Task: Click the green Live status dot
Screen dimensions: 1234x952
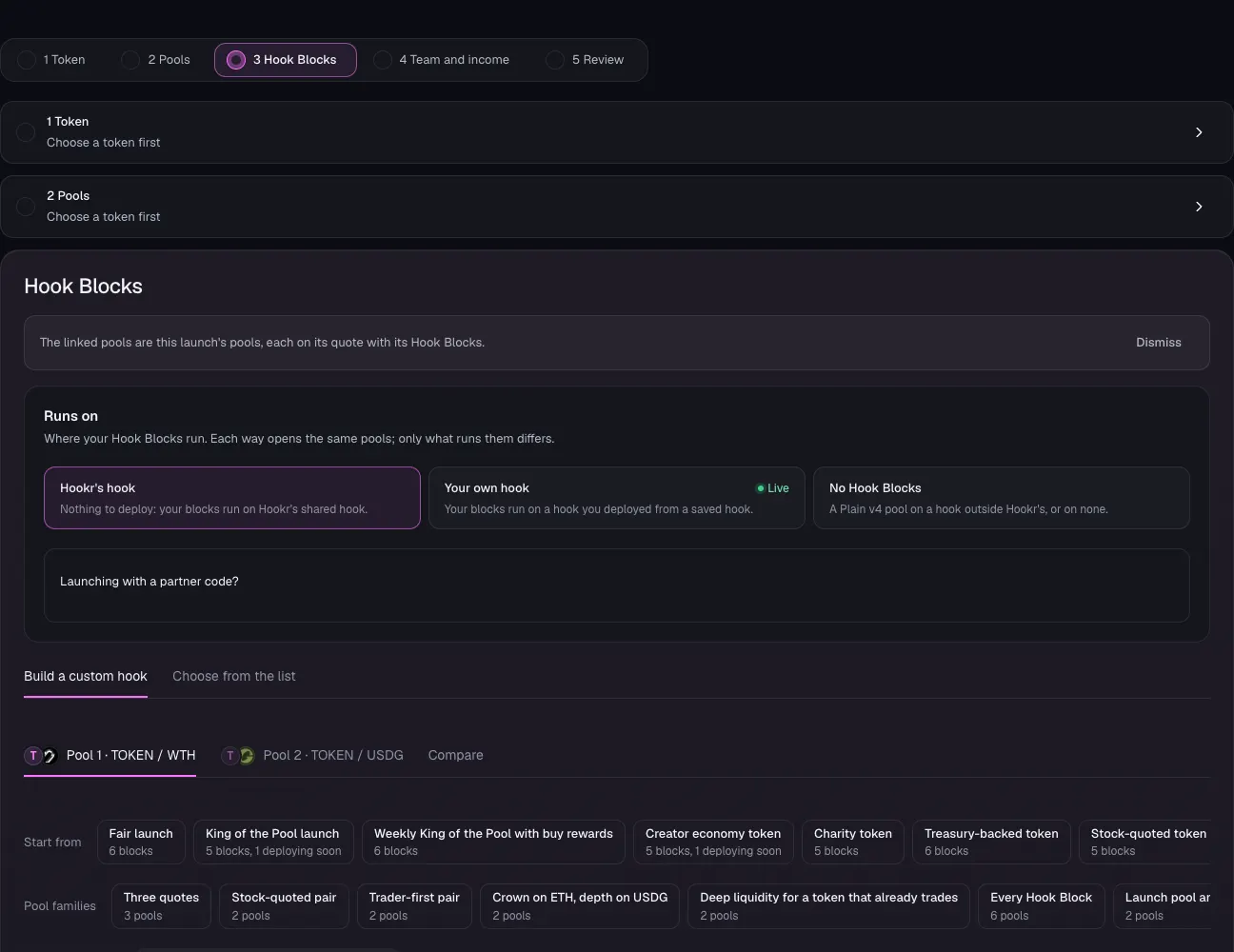Action: point(760,488)
